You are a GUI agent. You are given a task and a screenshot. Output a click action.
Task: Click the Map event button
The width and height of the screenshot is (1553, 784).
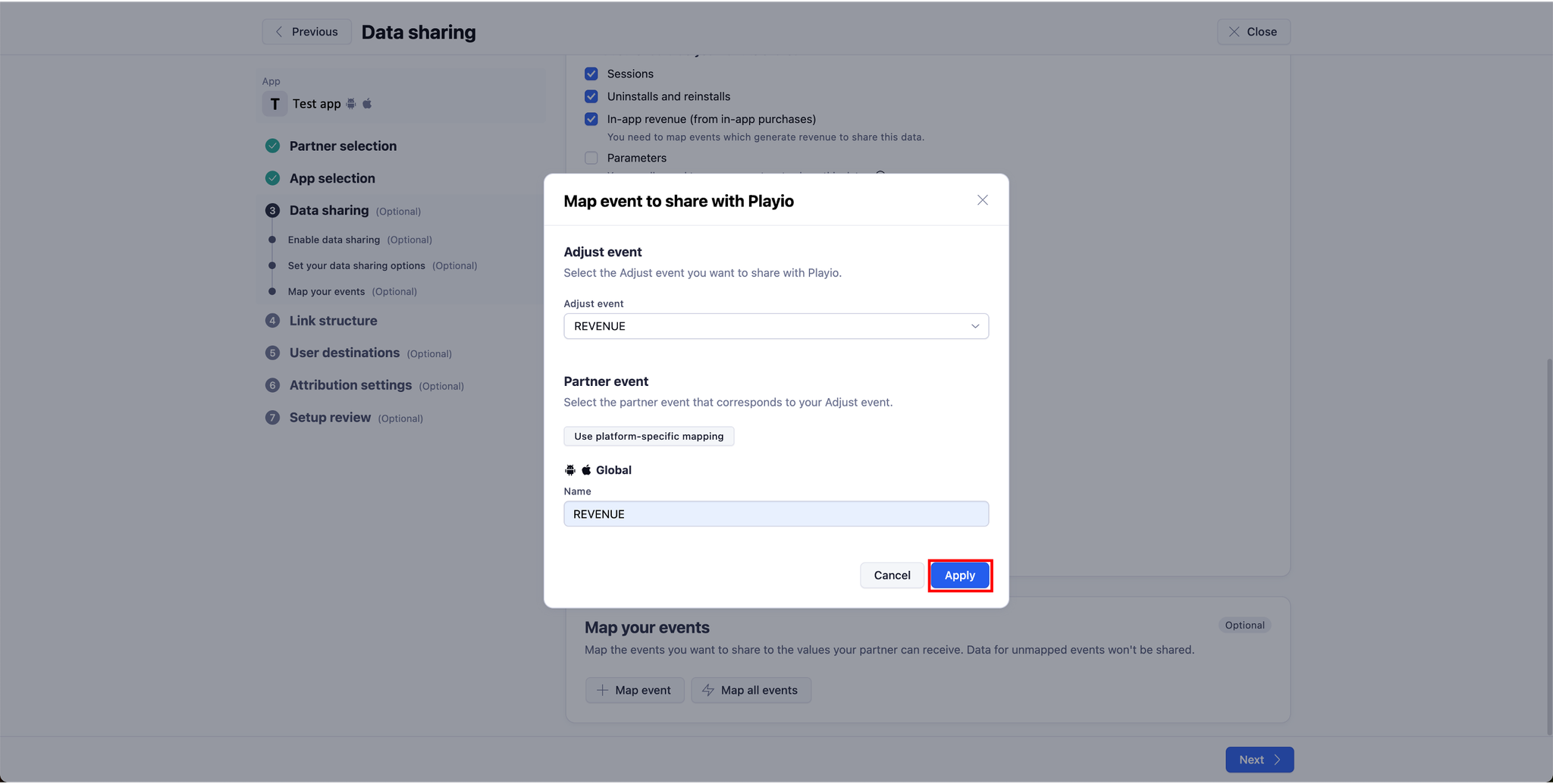click(635, 690)
